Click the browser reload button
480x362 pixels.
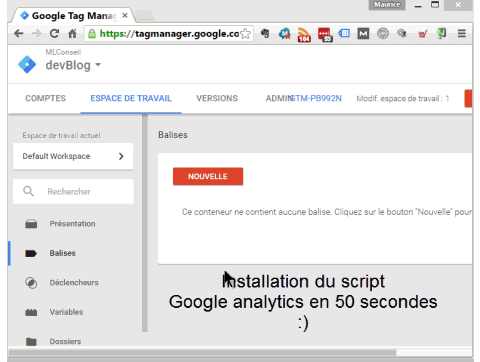tap(54, 33)
